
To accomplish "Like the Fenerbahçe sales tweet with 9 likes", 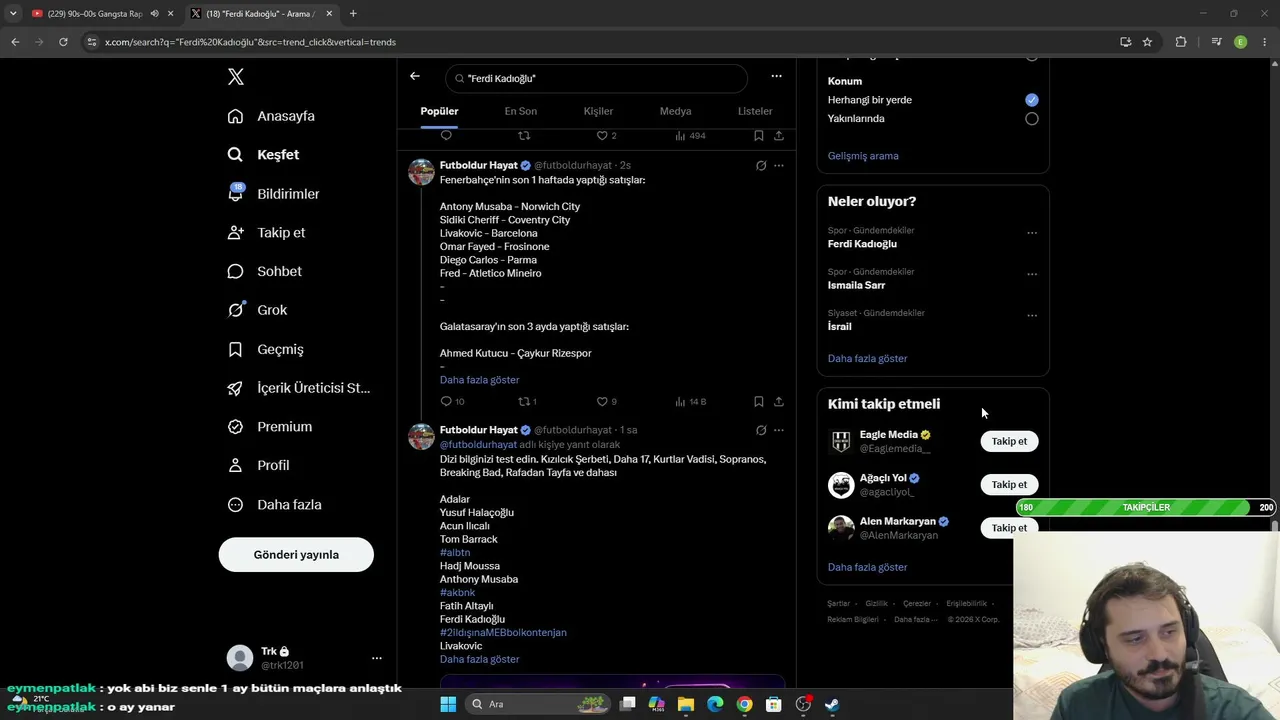I will click(x=606, y=401).
